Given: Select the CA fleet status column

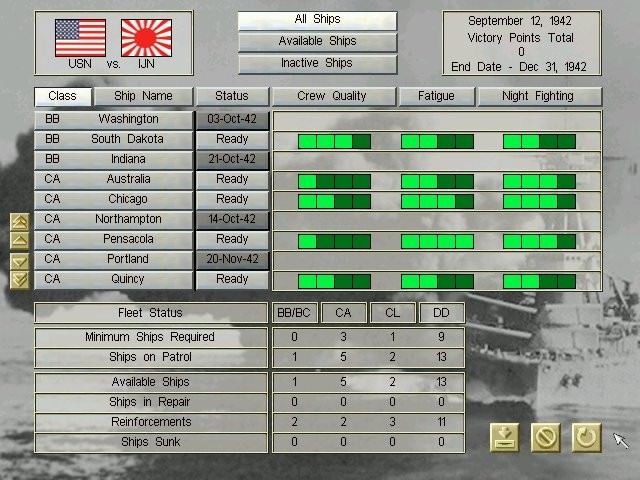Looking at the screenshot, I should [343, 313].
